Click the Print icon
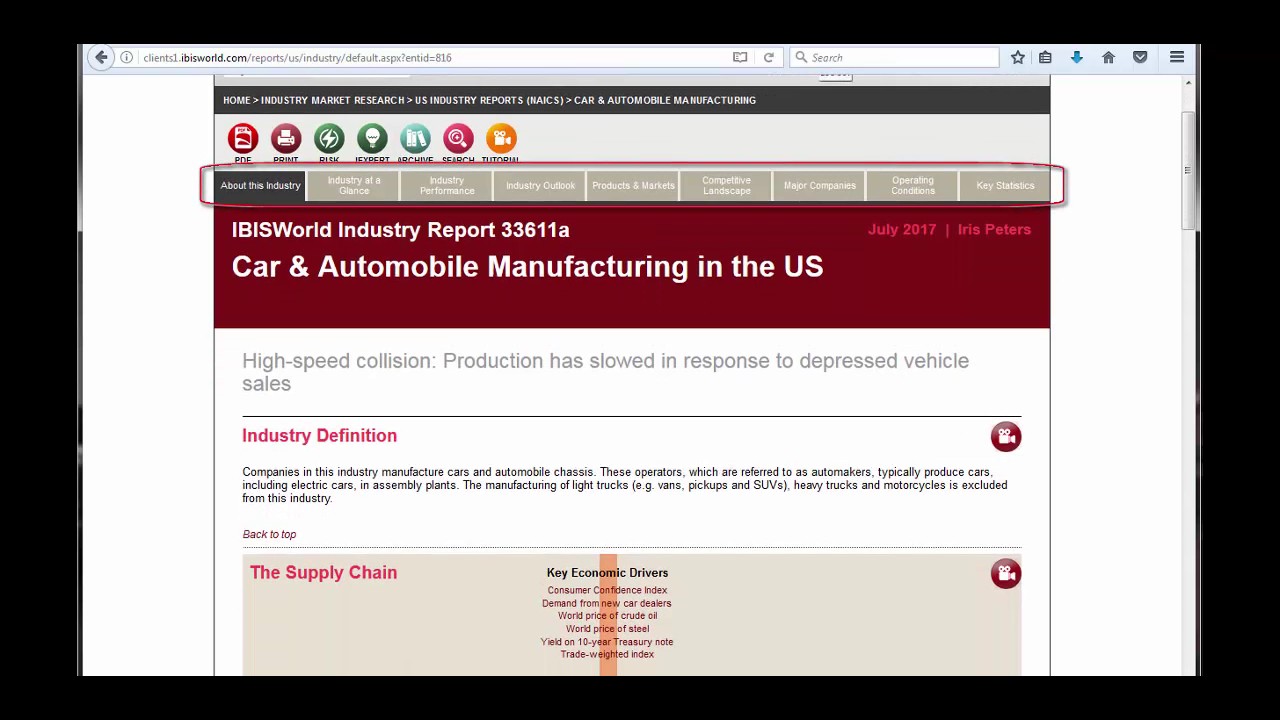1280x720 pixels. coord(286,138)
